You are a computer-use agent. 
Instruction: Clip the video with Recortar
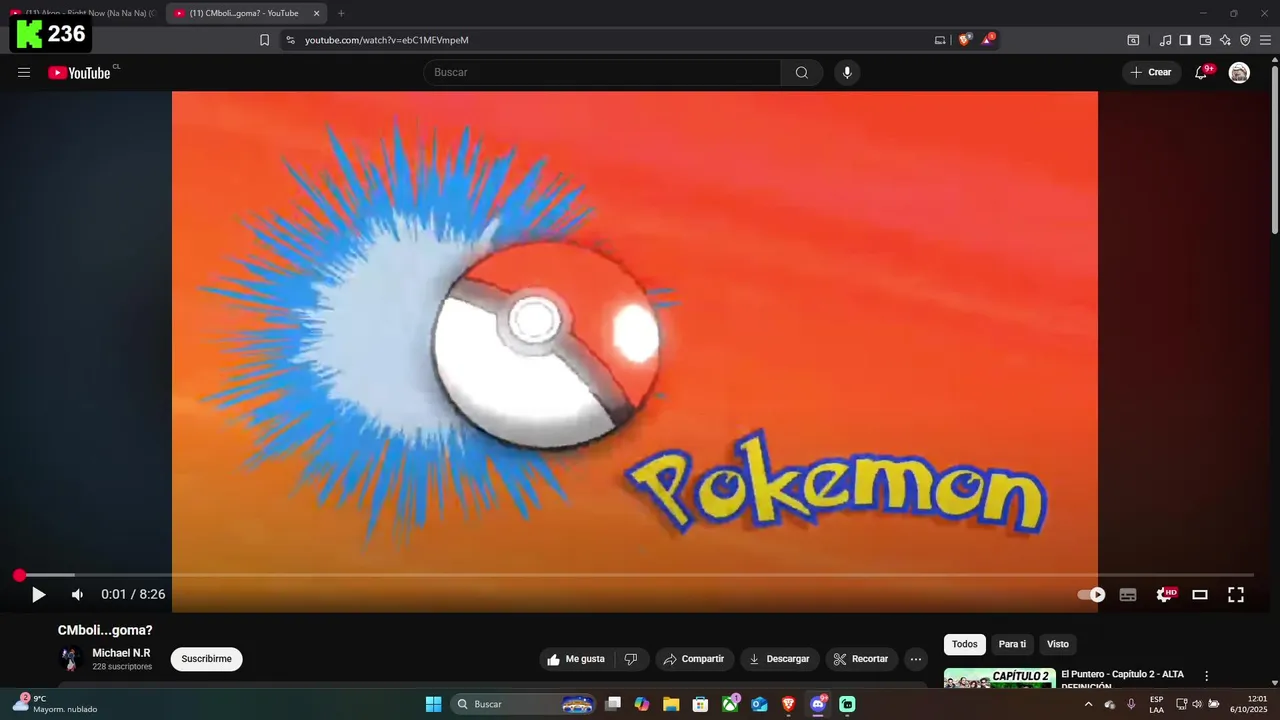click(861, 659)
